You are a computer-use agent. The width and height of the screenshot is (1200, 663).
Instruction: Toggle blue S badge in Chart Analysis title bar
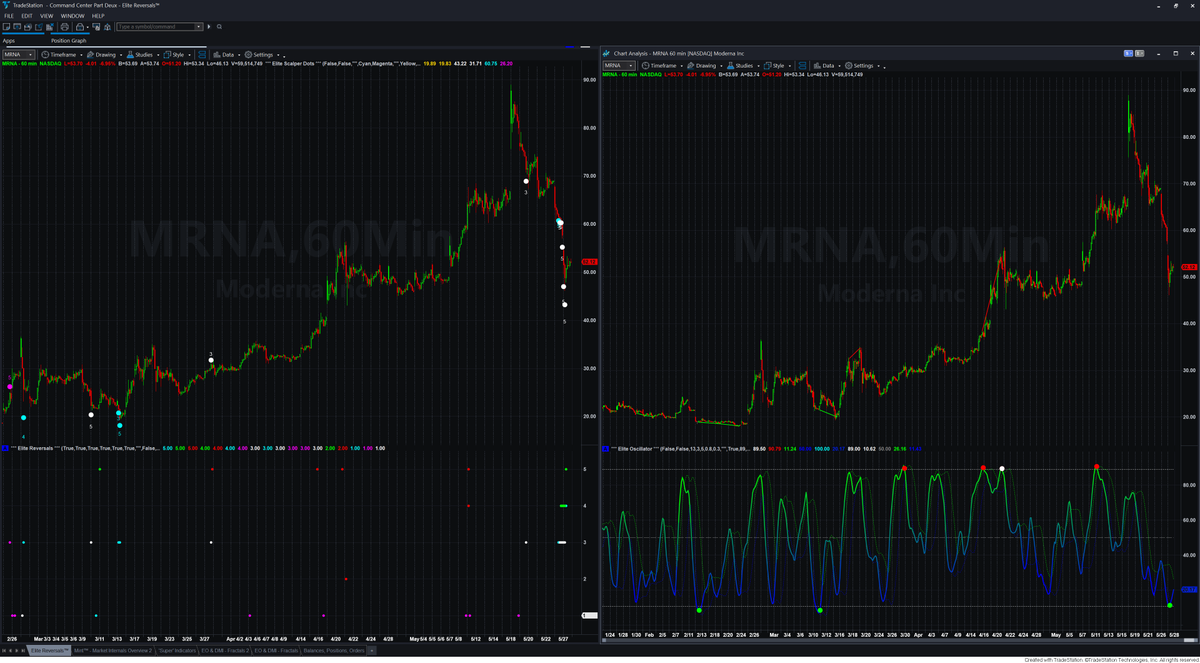coord(1128,53)
